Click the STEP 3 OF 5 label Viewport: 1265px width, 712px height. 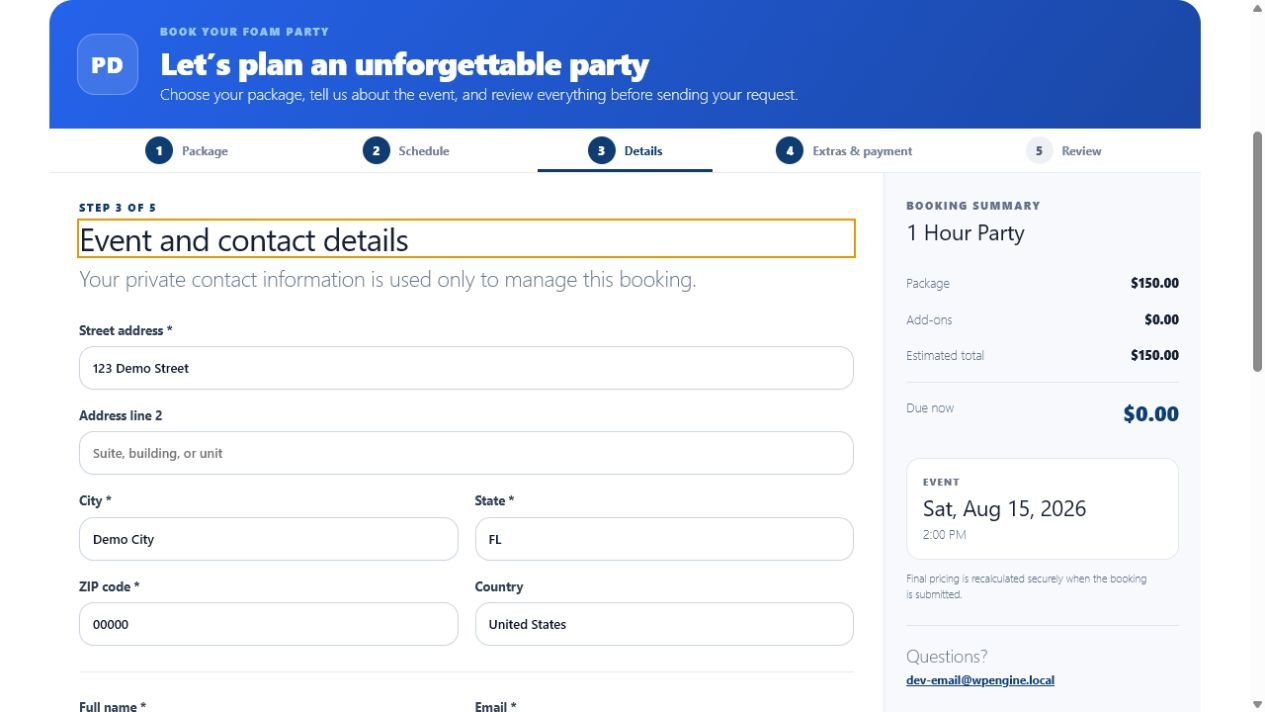point(118,208)
